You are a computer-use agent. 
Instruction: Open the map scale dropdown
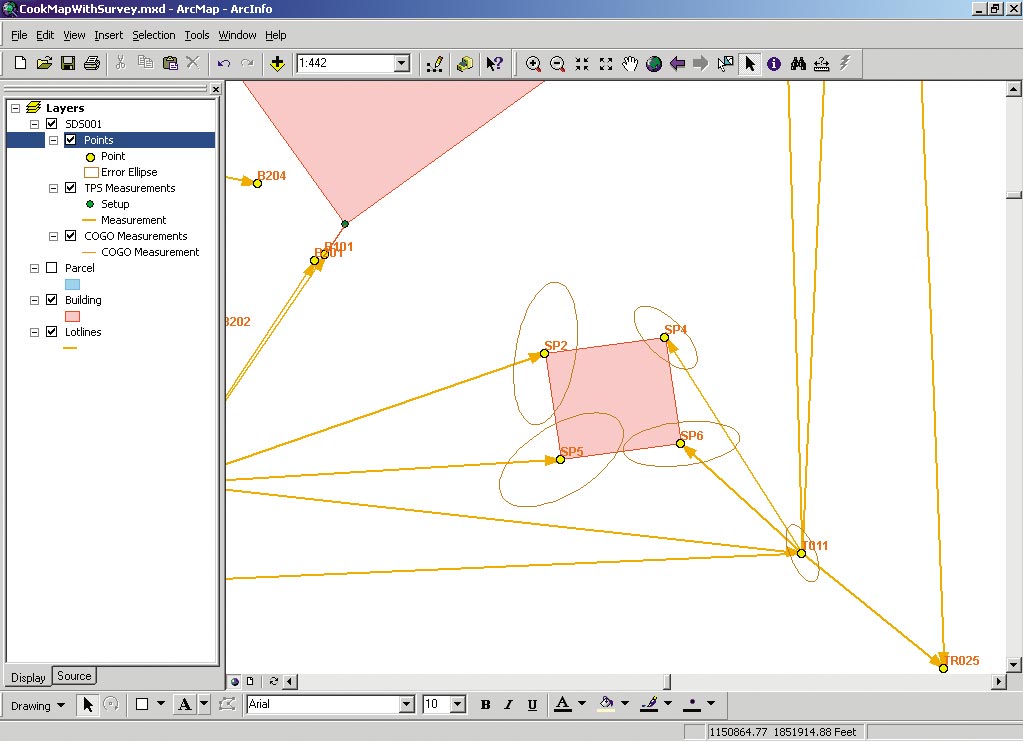coord(403,63)
